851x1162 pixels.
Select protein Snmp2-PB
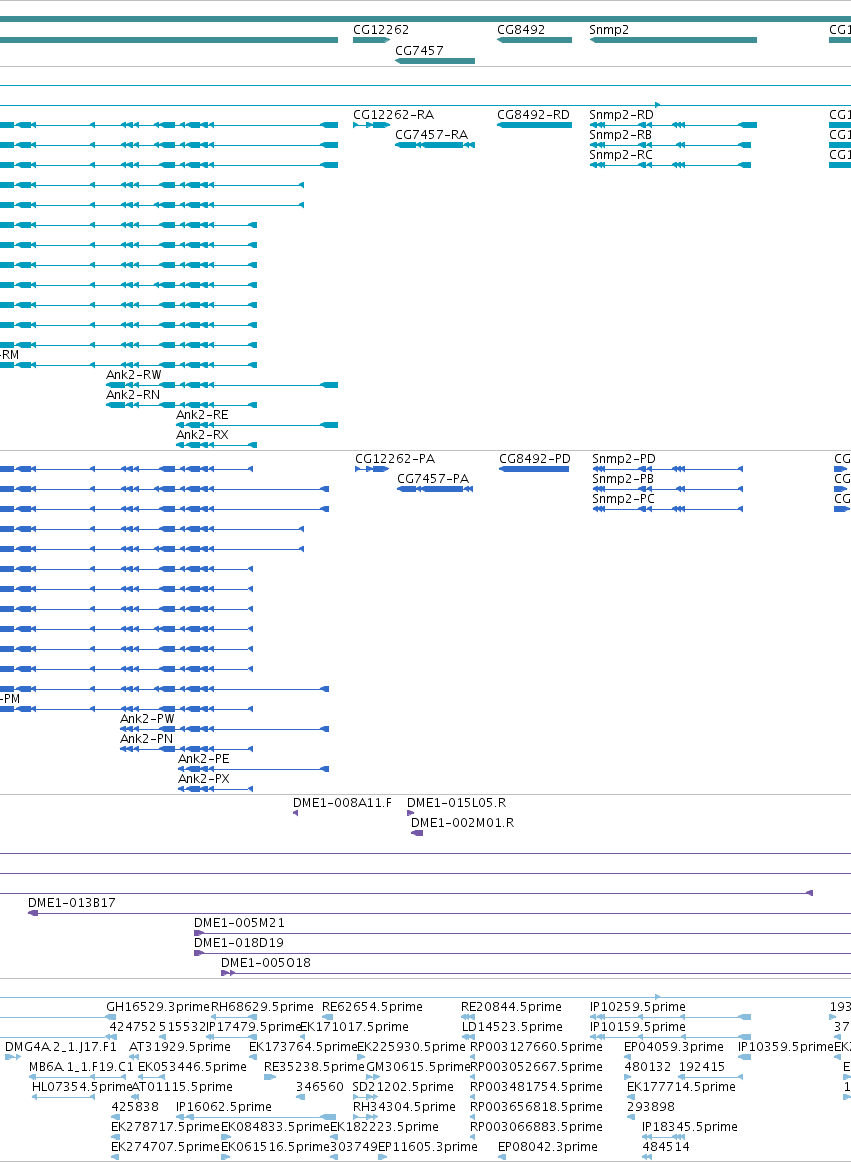tap(623, 479)
